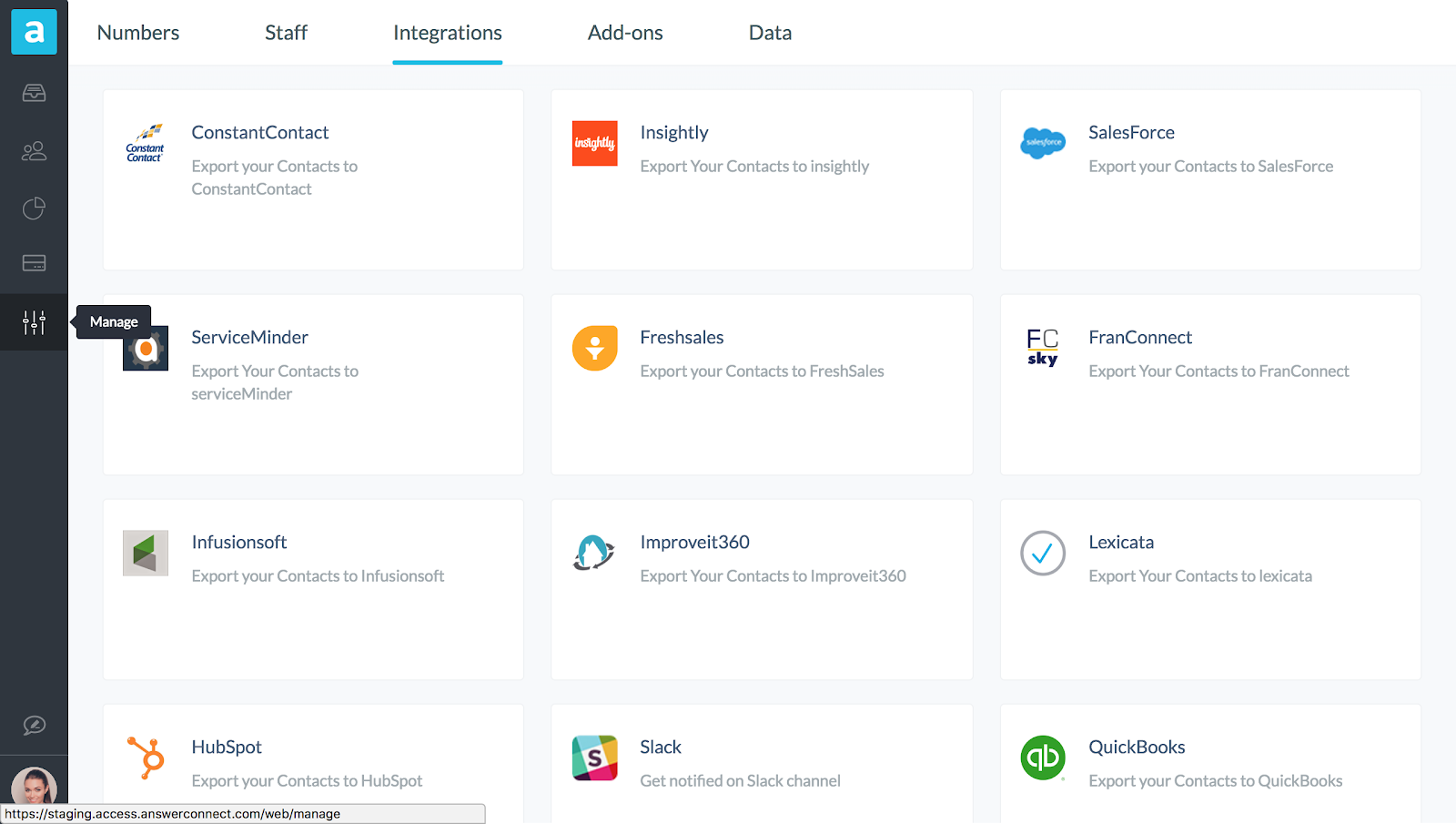Click the HubSpot orange logo
The width and height of the screenshot is (1456, 824).
pos(146,758)
